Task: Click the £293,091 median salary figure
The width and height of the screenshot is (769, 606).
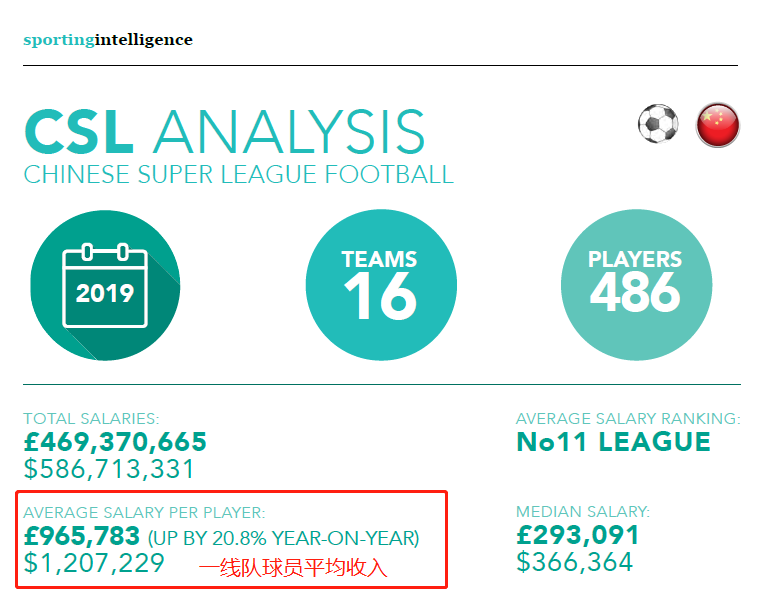Action: coord(578,535)
